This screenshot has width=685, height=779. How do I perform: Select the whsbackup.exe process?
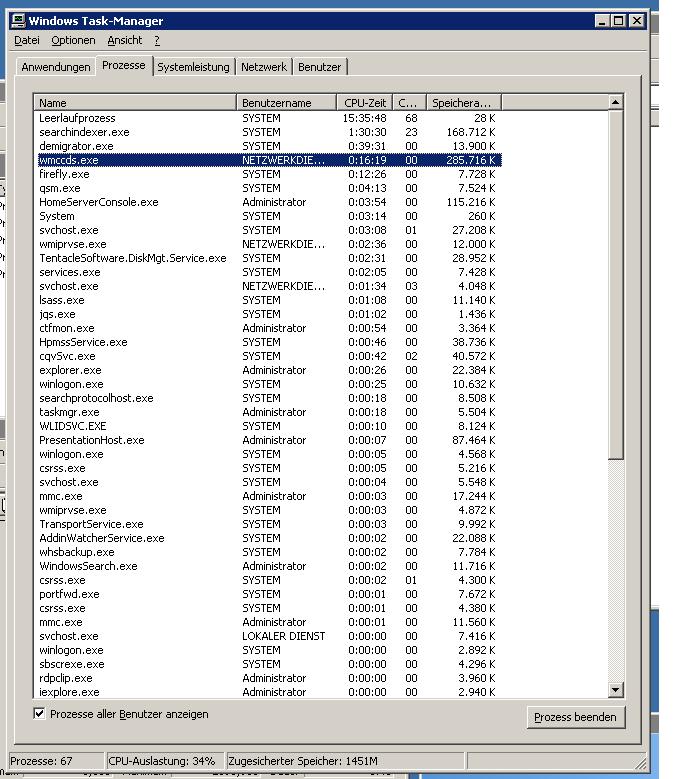(269, 552)
